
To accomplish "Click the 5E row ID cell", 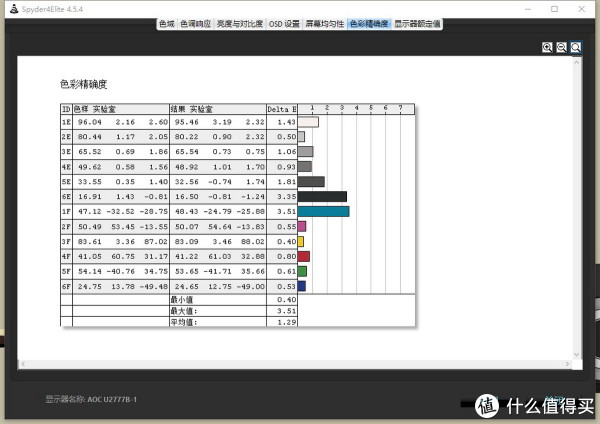I will [66, 181].
